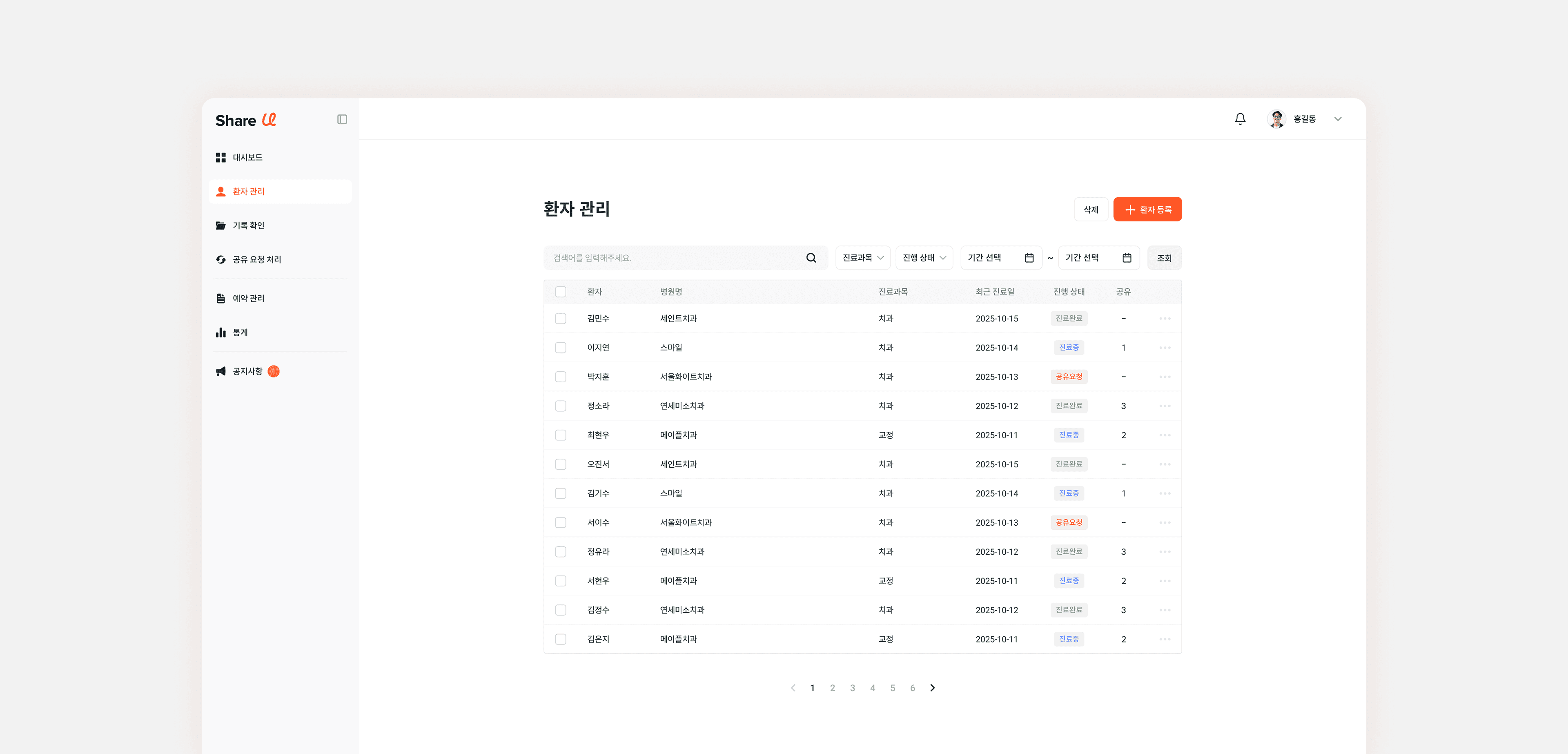Expand the 진료과목 filter dropdown
Screen dimensions: 1568x754
click(x=862, y=258)
